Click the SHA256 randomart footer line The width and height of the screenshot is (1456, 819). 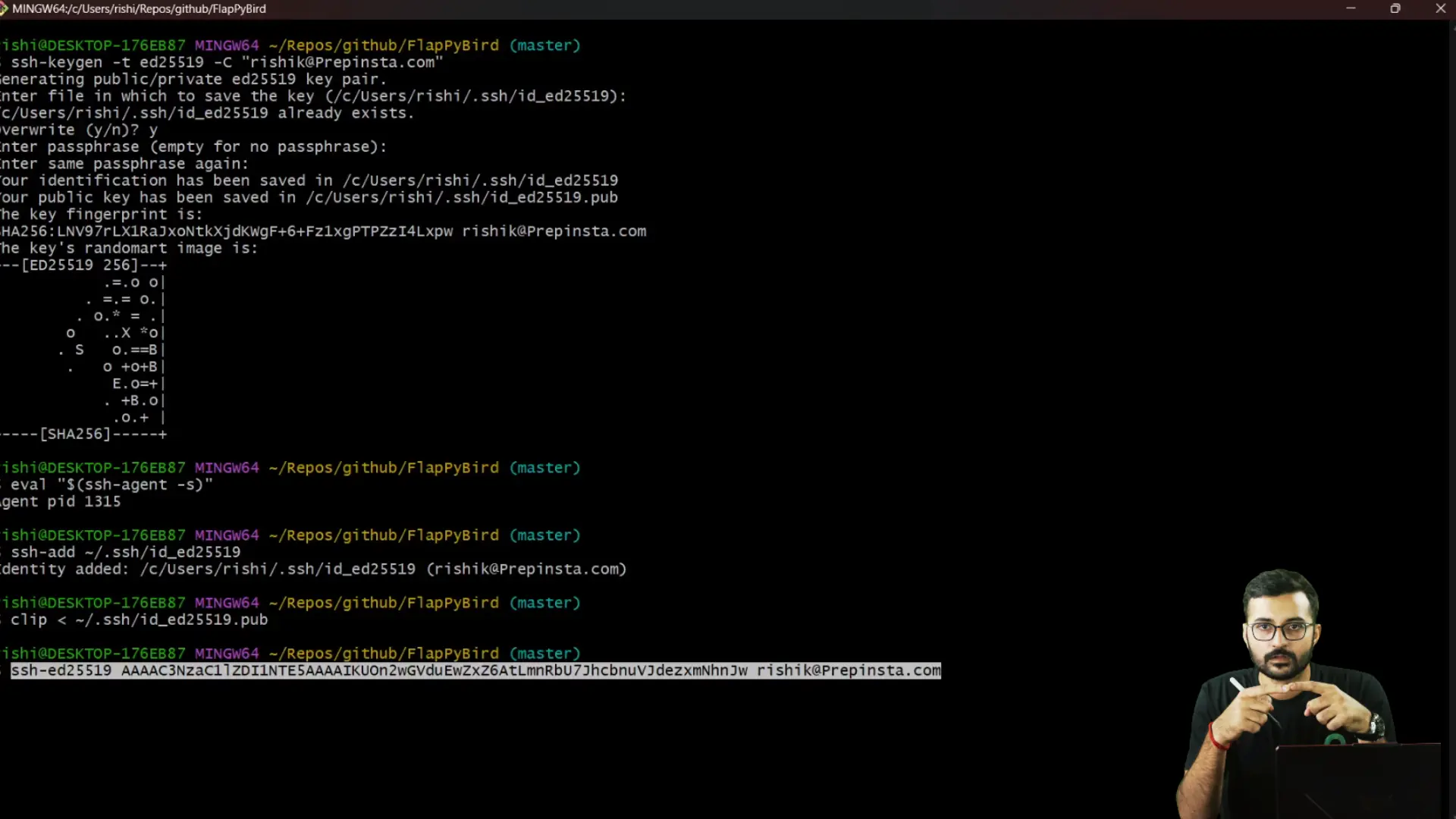pyautogui.click(x=83, y=435)
